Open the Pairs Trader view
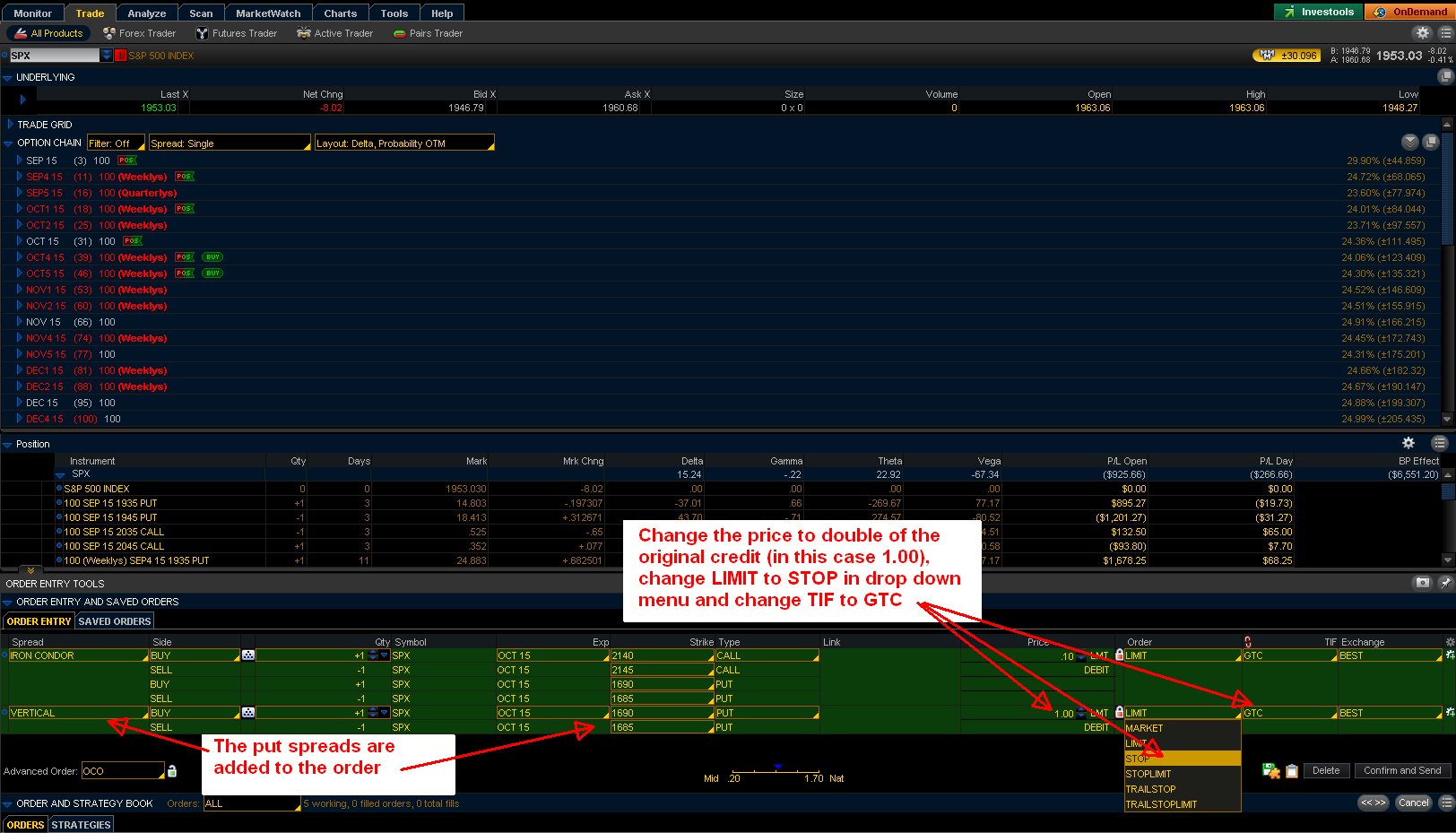This screenshot has width=1456, height=833. tap(428, 33)
